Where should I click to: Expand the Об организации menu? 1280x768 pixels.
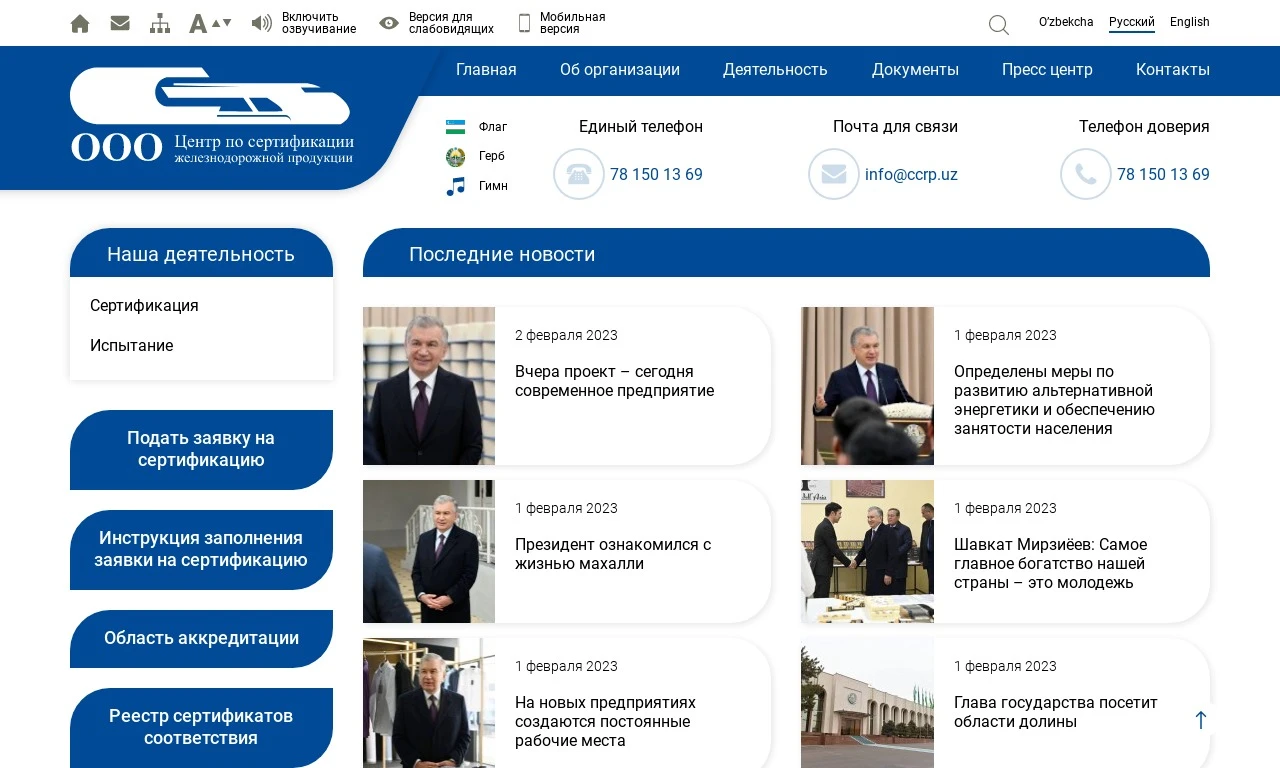(x=620, y=70)
